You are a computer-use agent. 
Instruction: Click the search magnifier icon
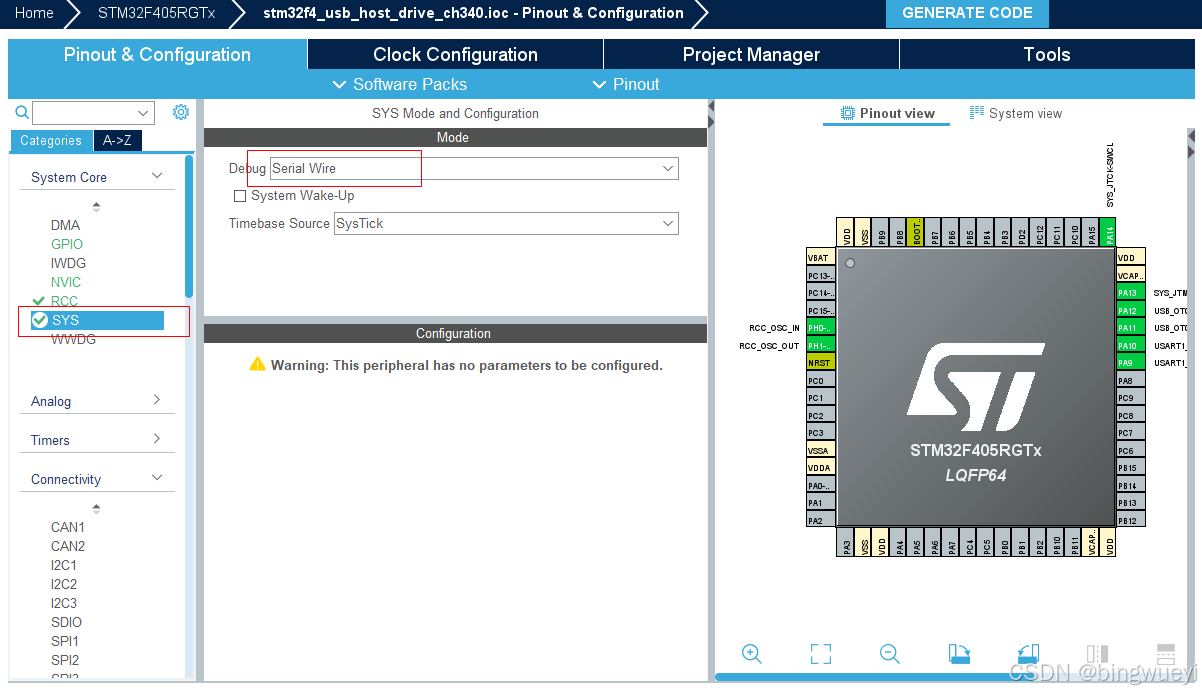tap(22, 113)
